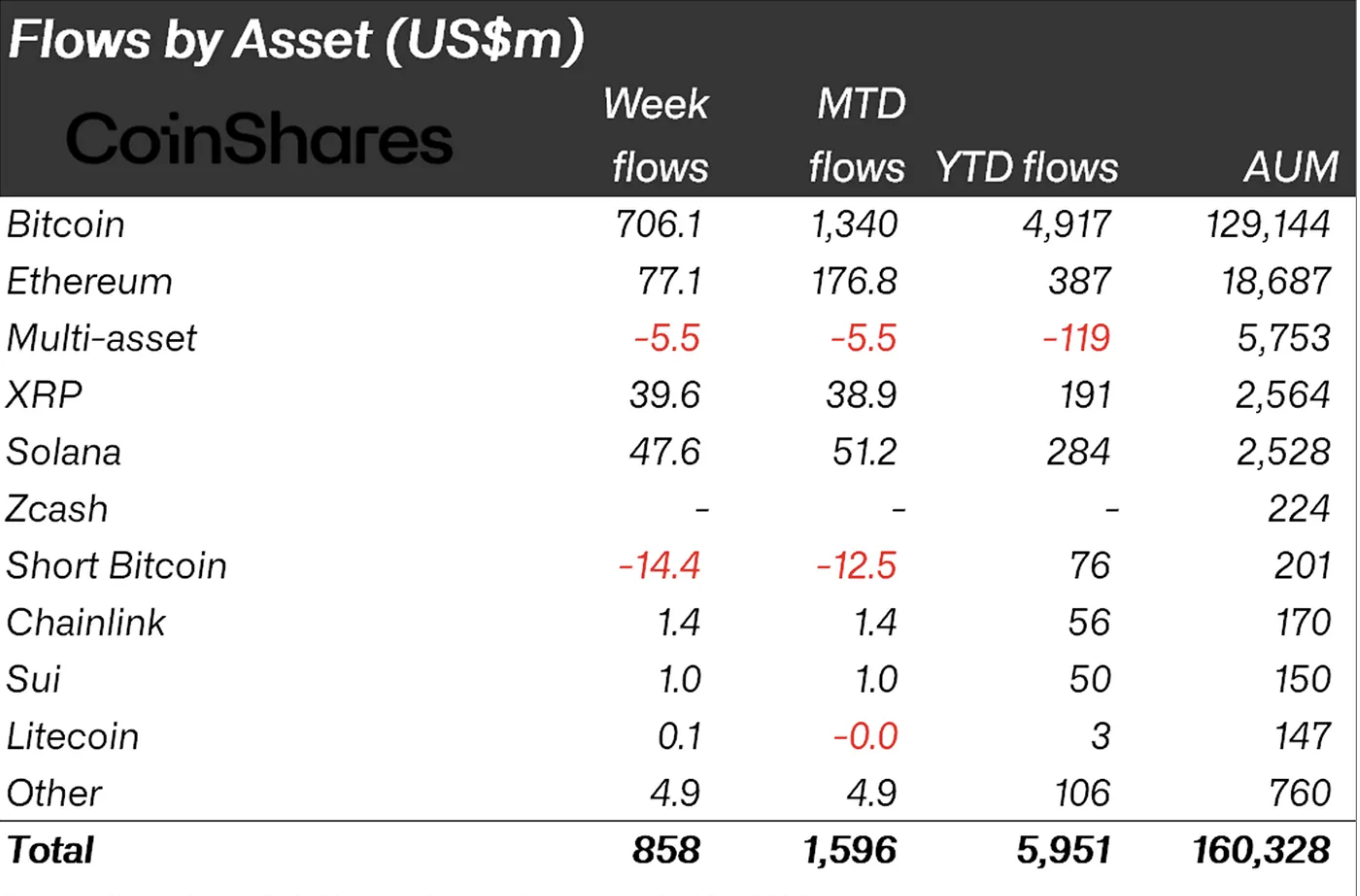
Task: Select the Short Bitcoin row label
Action: click(x=116, y=566)
